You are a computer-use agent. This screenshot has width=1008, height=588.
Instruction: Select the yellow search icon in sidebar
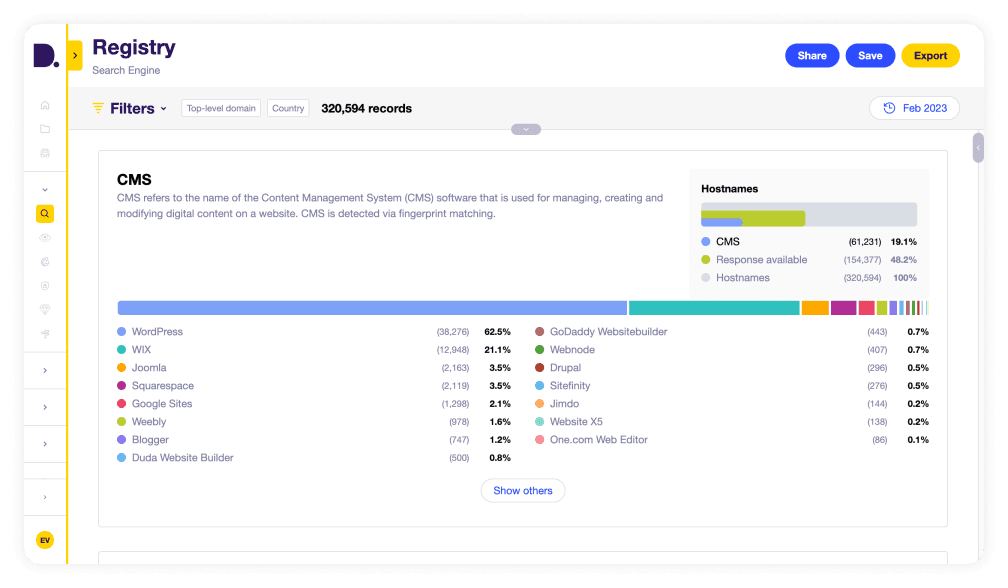click(x=45, y=213)
